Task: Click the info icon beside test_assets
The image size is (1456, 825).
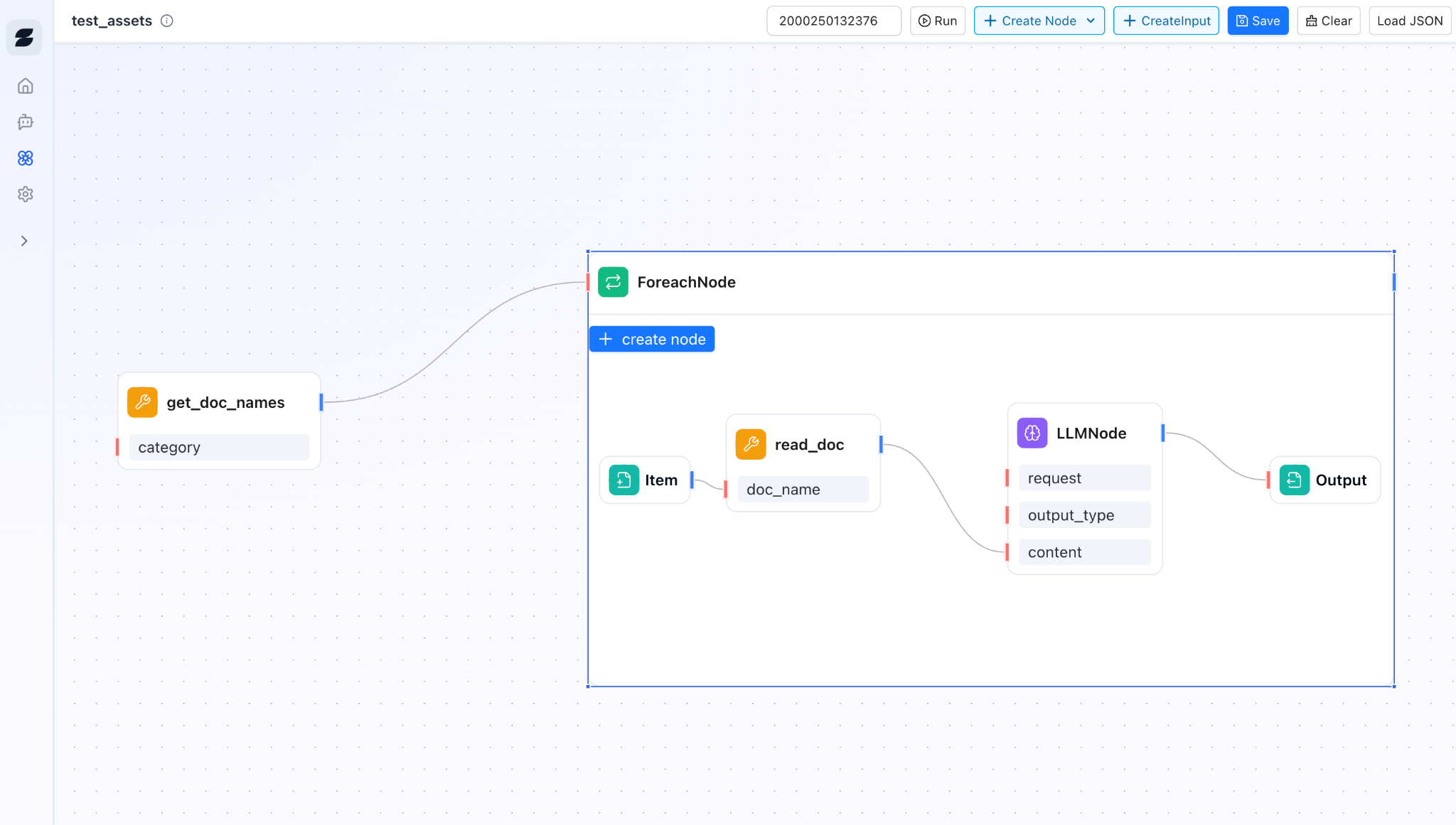Action: point(167,21)
